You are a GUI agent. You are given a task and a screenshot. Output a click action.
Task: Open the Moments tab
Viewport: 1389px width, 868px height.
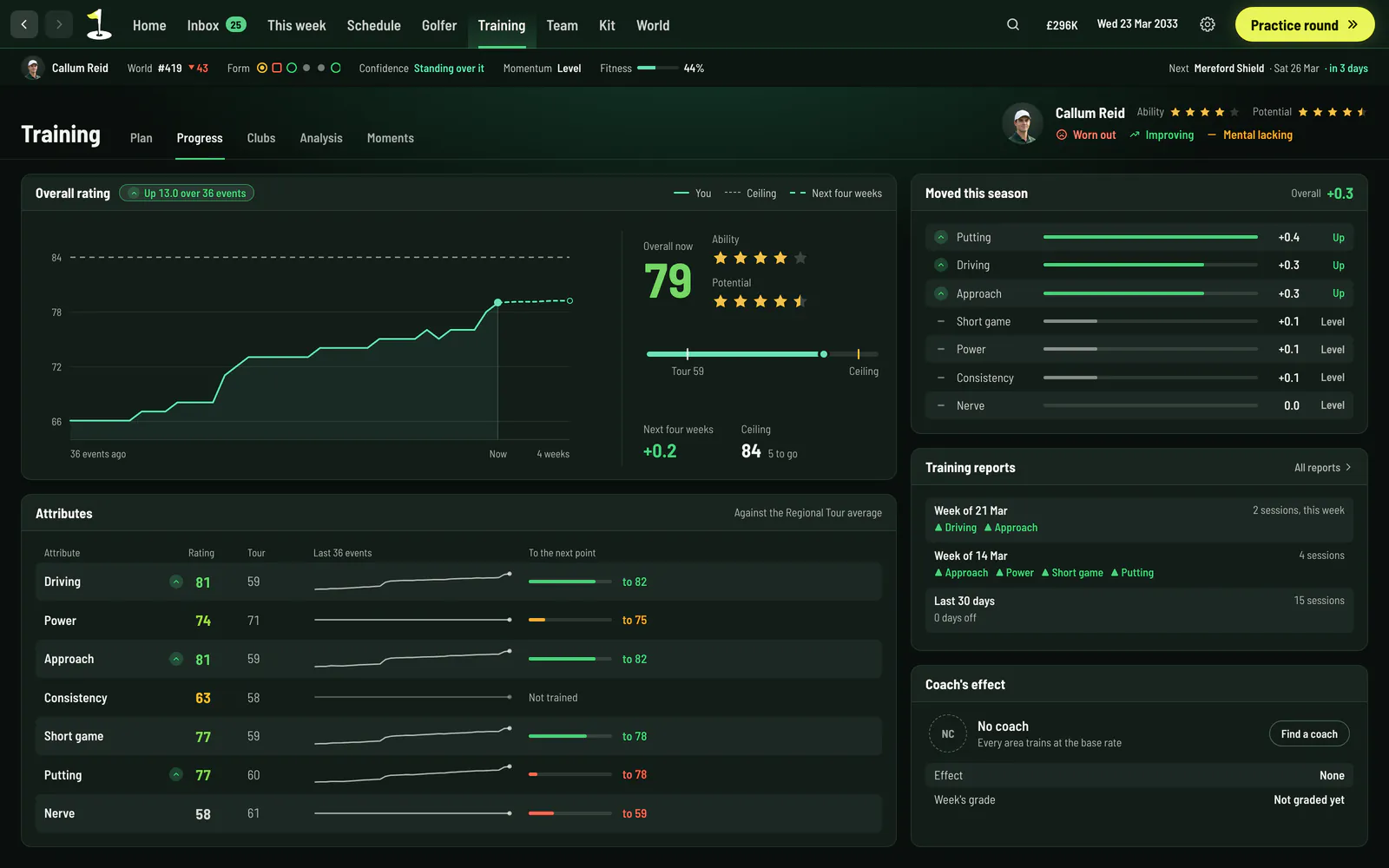click(391, 138)
